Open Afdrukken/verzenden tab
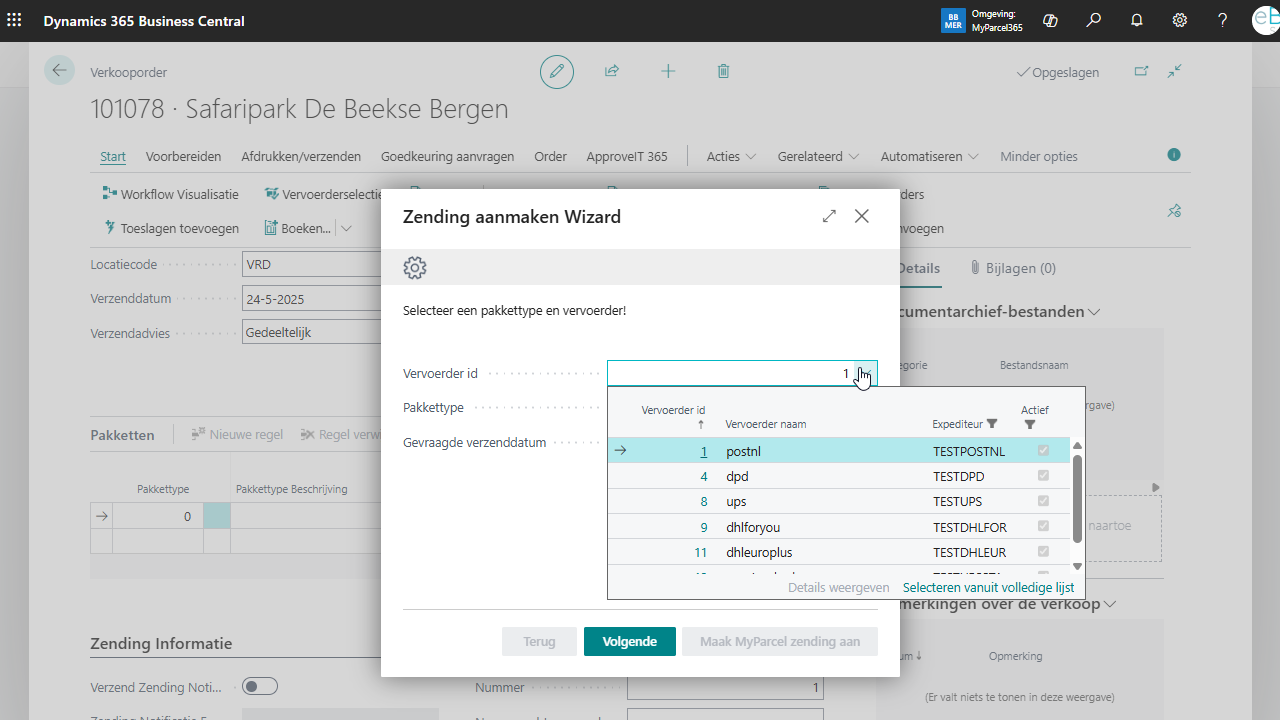The height and width of the screenshot is (720, 1280). (x=301, y=156)
